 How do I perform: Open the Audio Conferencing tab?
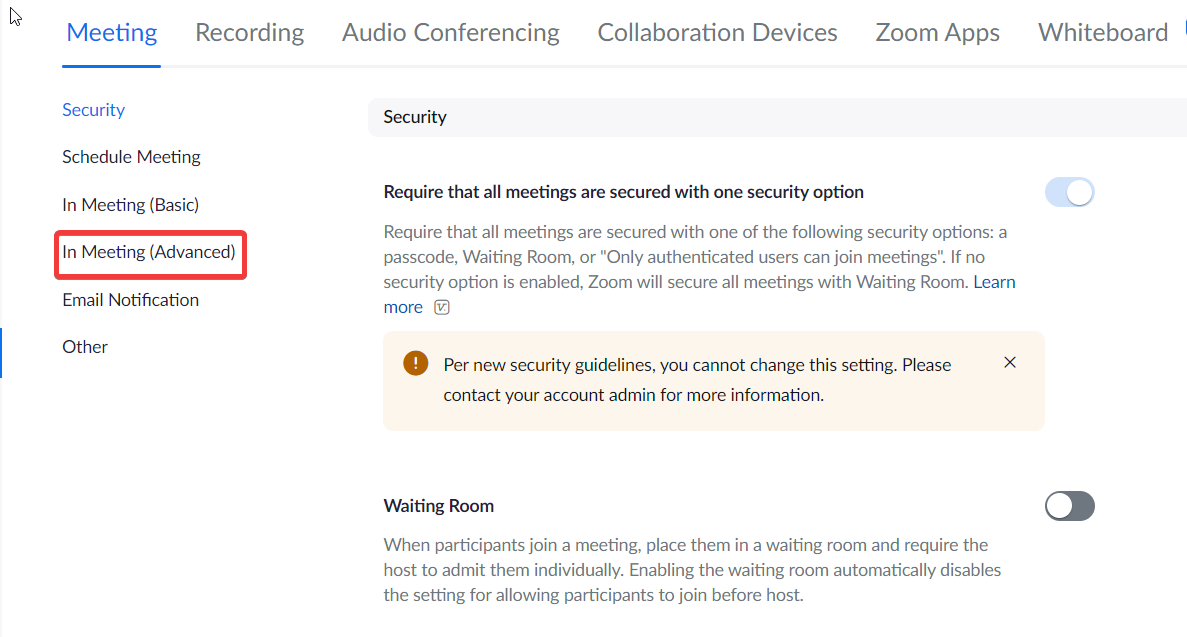[x=450, y=33]
